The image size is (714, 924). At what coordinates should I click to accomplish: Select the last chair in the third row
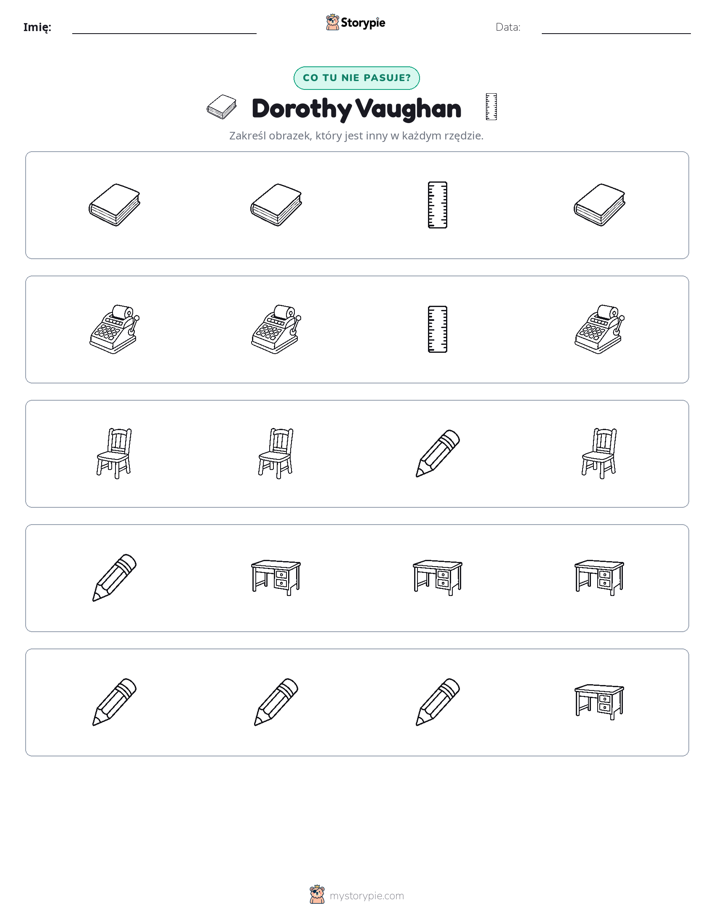(599, 453)
